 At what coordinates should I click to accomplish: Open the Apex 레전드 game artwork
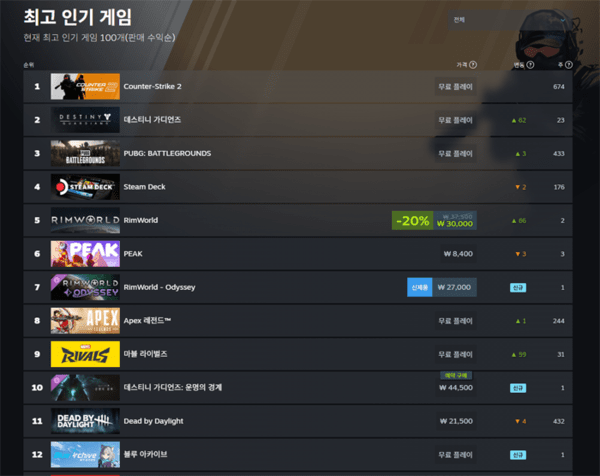point(85,321)
